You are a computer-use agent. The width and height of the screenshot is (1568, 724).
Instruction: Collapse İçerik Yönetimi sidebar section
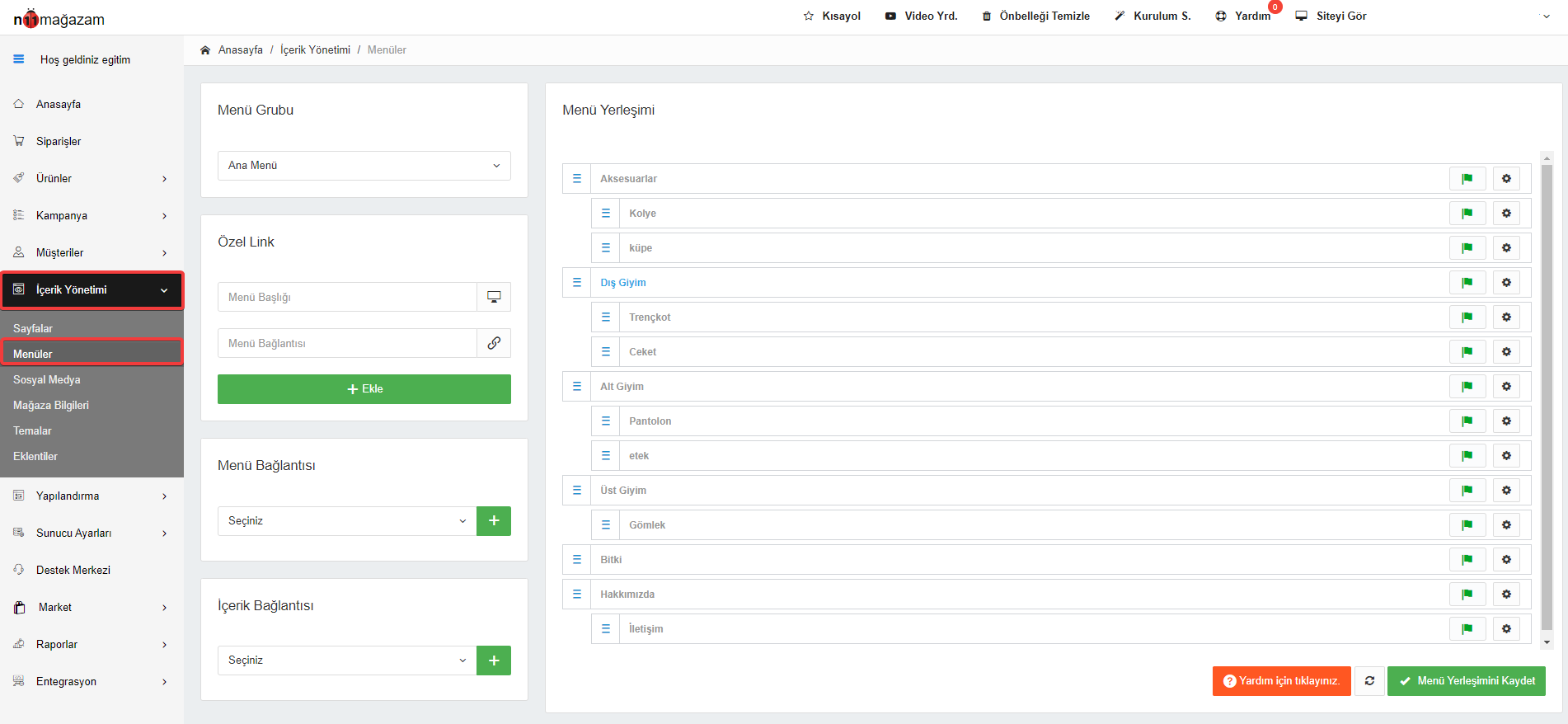[92, 290]
